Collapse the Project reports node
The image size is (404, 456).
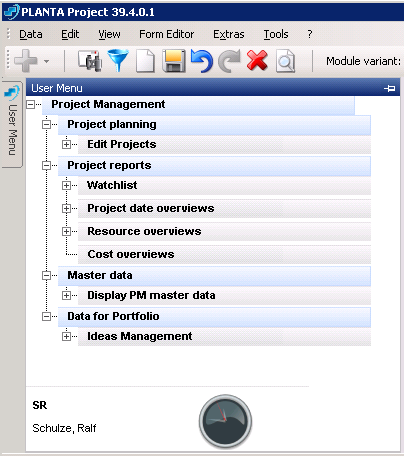click(x=46, y=166)
